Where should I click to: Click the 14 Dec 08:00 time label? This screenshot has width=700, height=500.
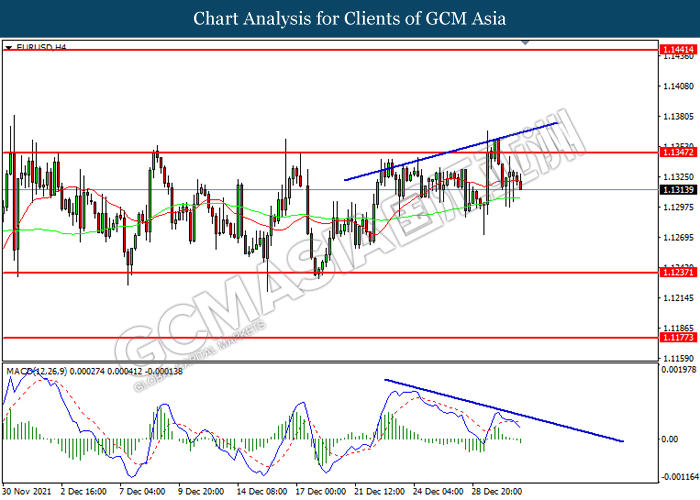tap(262, 492)
